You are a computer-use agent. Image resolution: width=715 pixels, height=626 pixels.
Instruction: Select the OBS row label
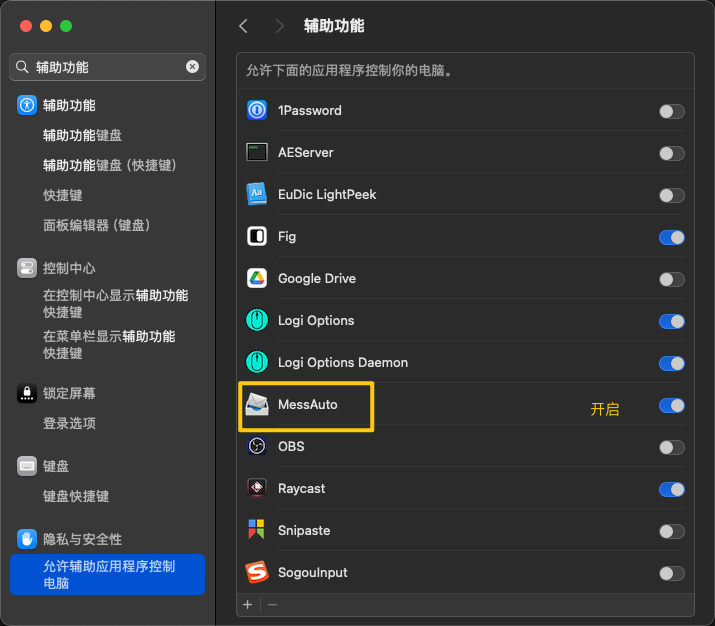click(291, 446)
